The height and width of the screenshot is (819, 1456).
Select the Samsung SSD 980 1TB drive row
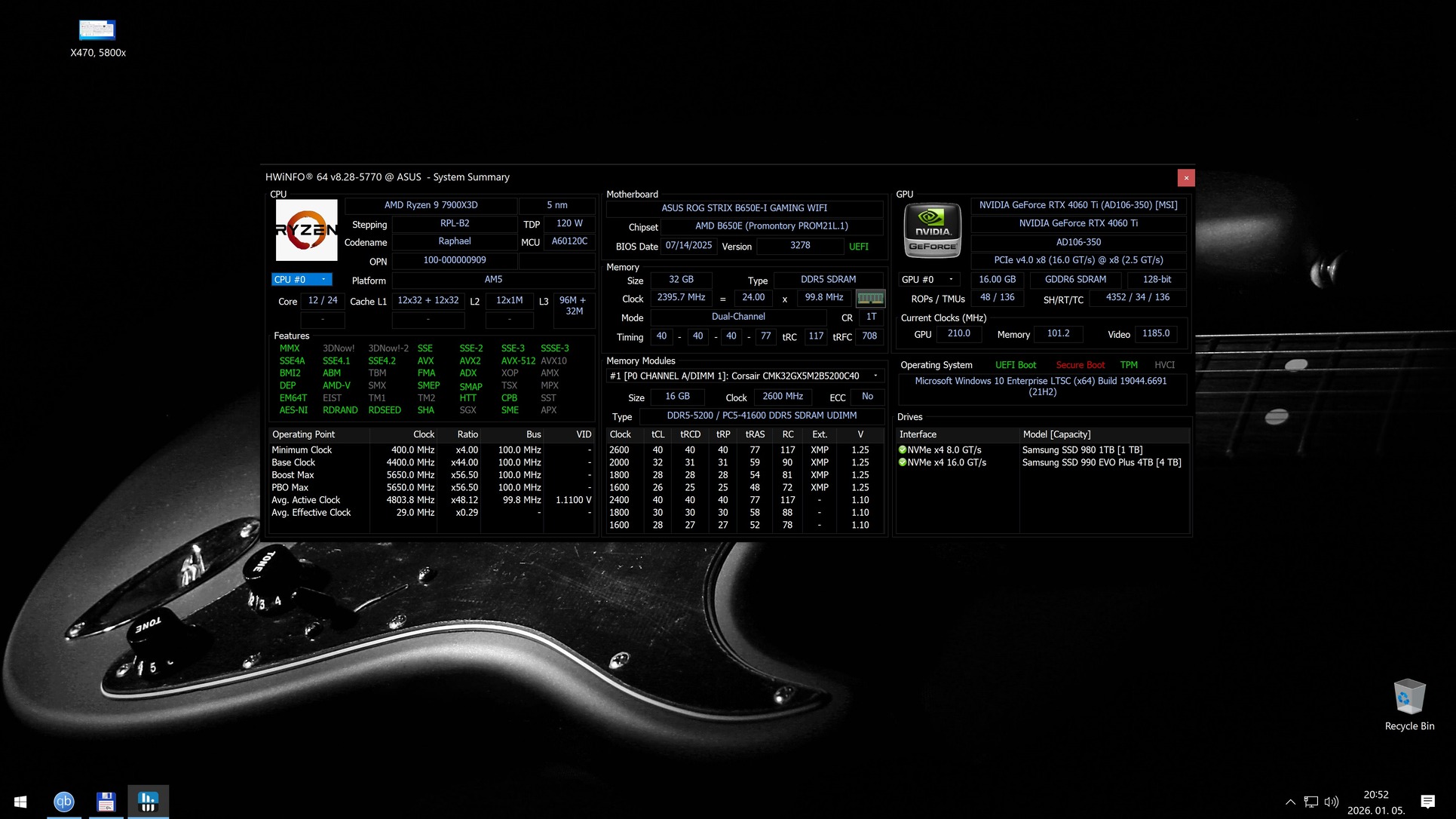point(1081,450)
